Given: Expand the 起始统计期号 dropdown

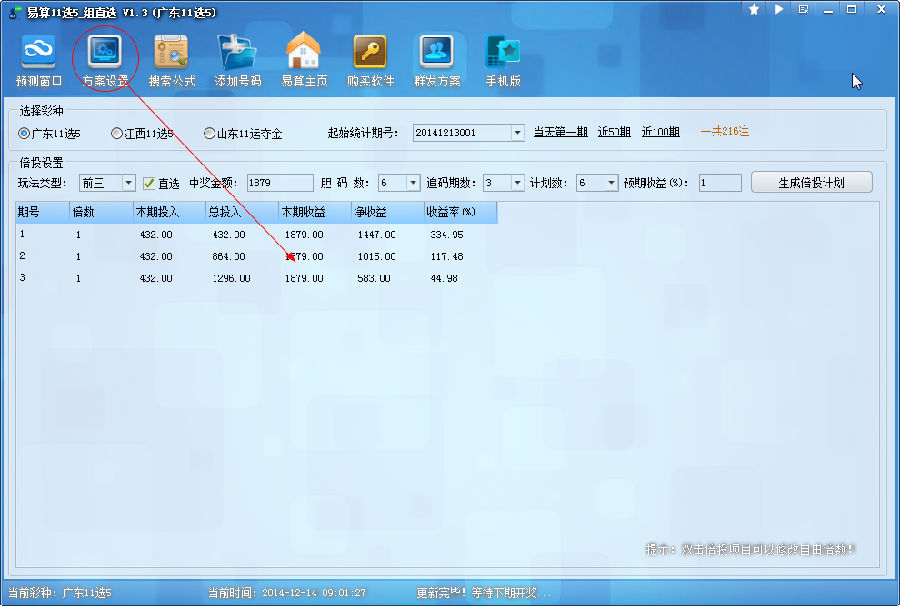Looking at the screenshot, I should click(x=517, y=133).
